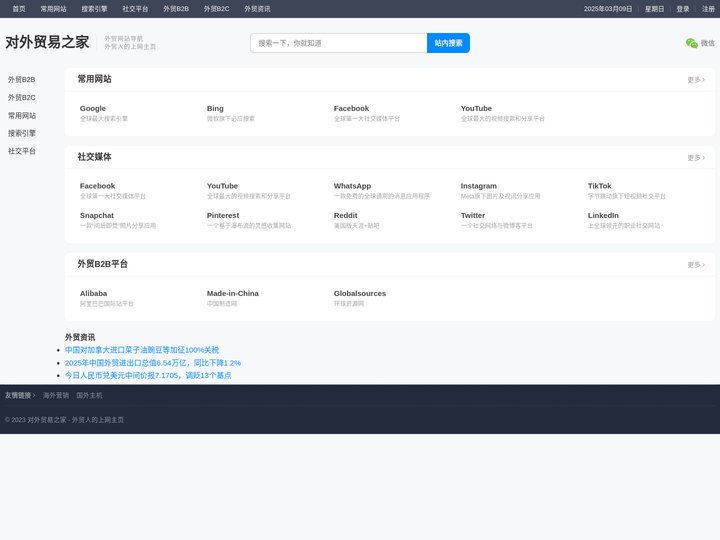
Task: Click the 国外主机 friendly link in the footer
Action: coord(89,395)
